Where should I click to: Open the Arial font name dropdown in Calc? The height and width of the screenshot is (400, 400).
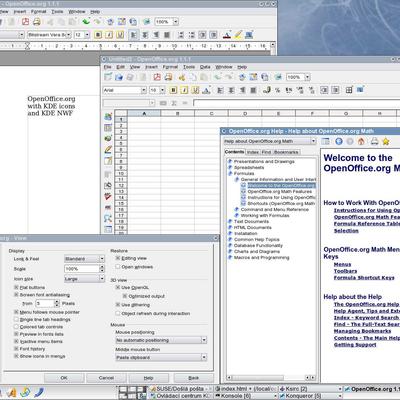pos(144,90)
